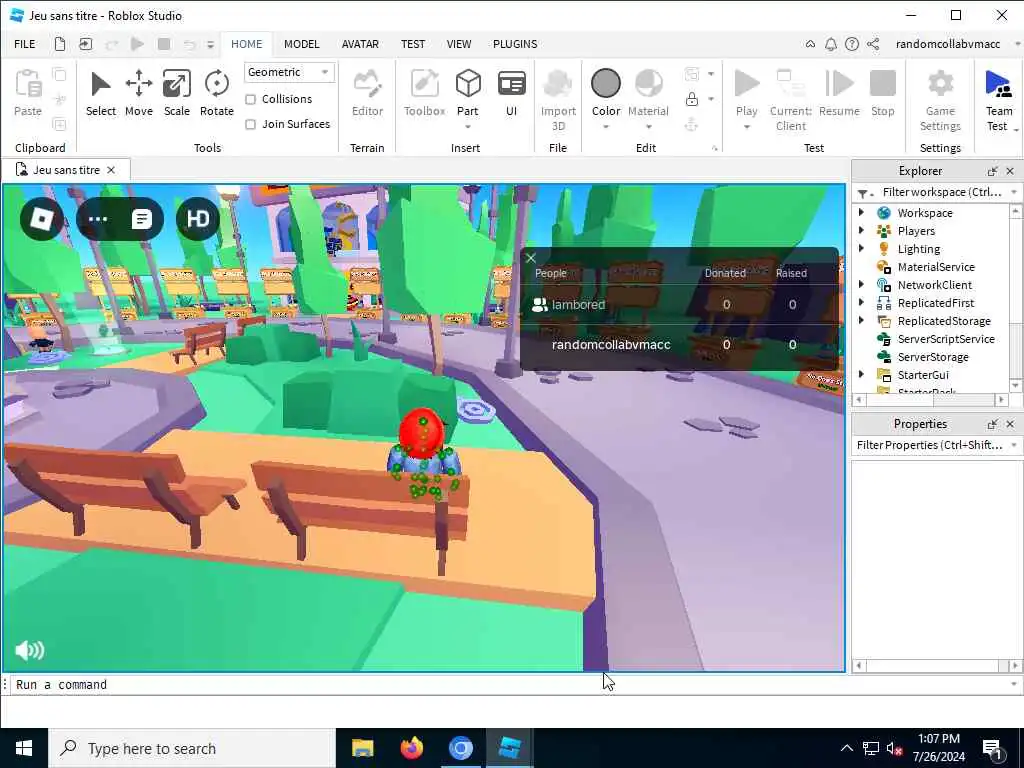The height and width of the screenshot is (768, 1024).
Task: Close the in-game leaderboard panel
Action: (531, 258)
